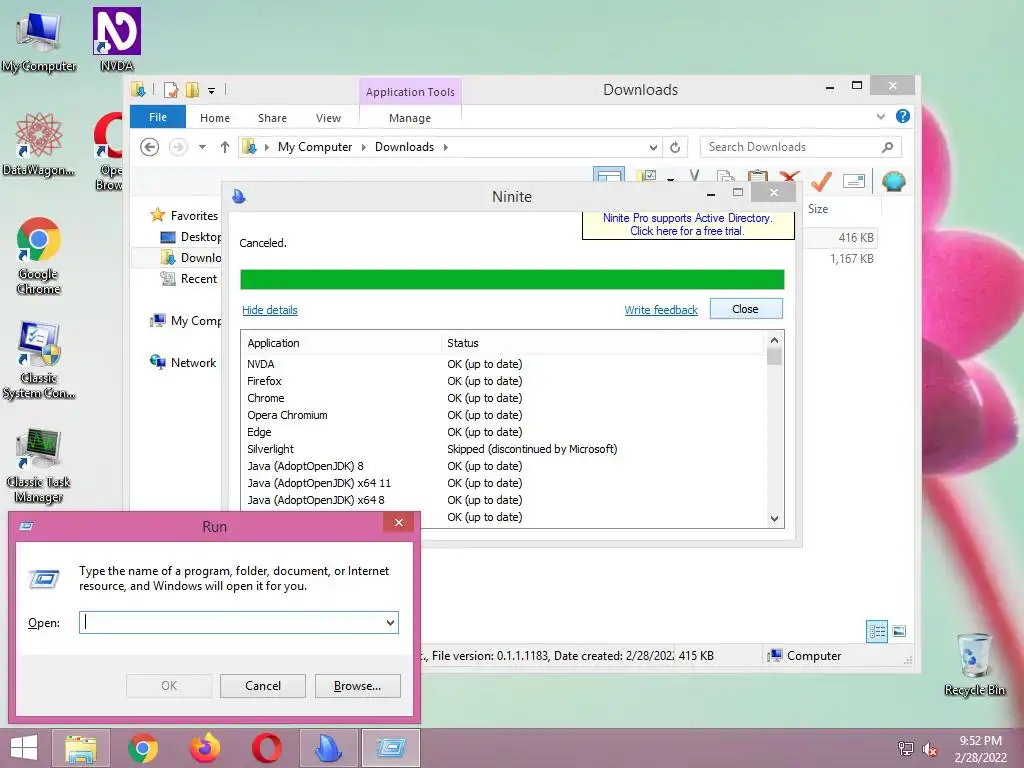Open File Explorer from taskbar
The image size is (1024, 768).
point(80,748)
